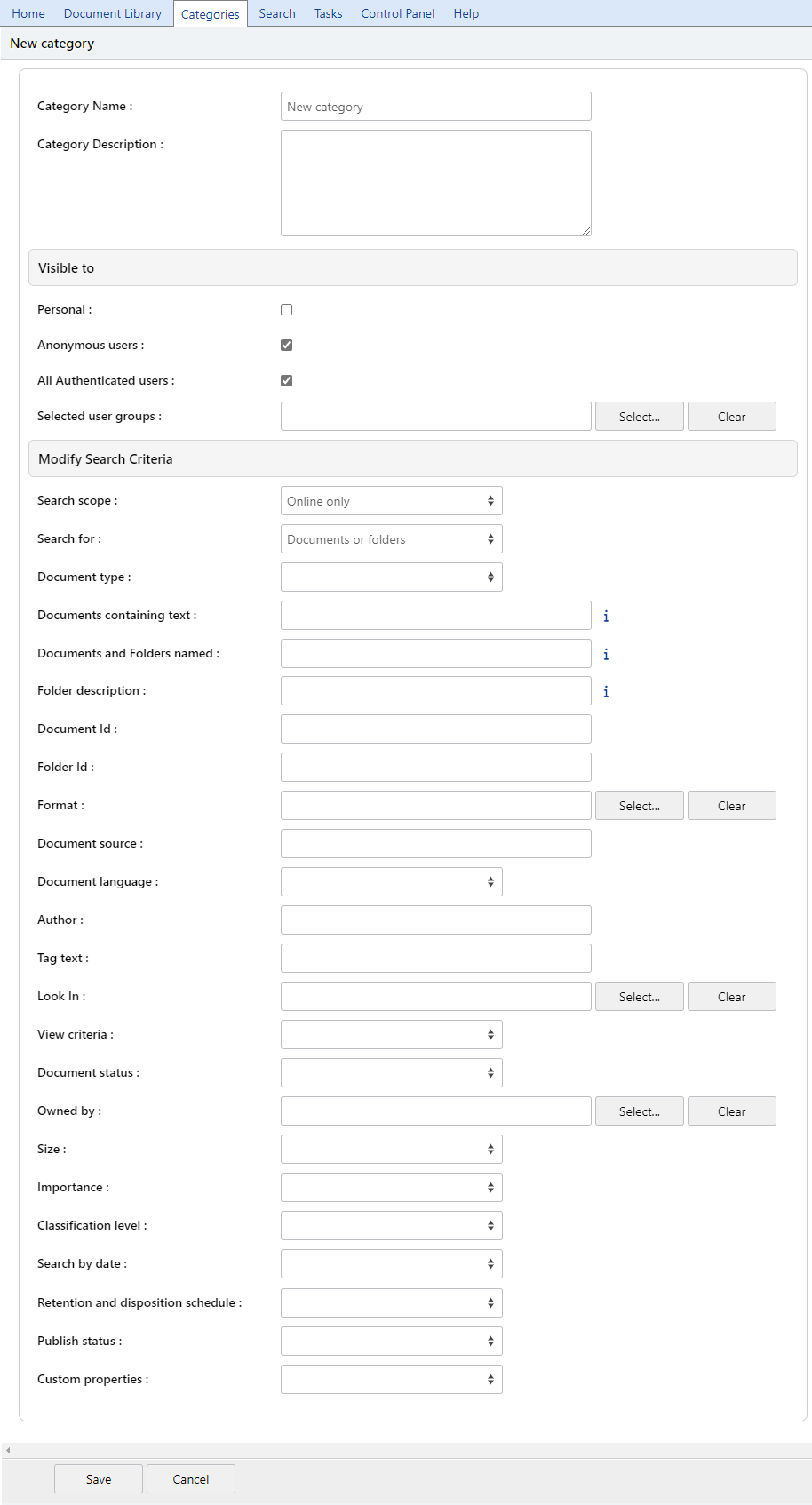Click info icon next to Documents and Folders named

click(606, 654)
